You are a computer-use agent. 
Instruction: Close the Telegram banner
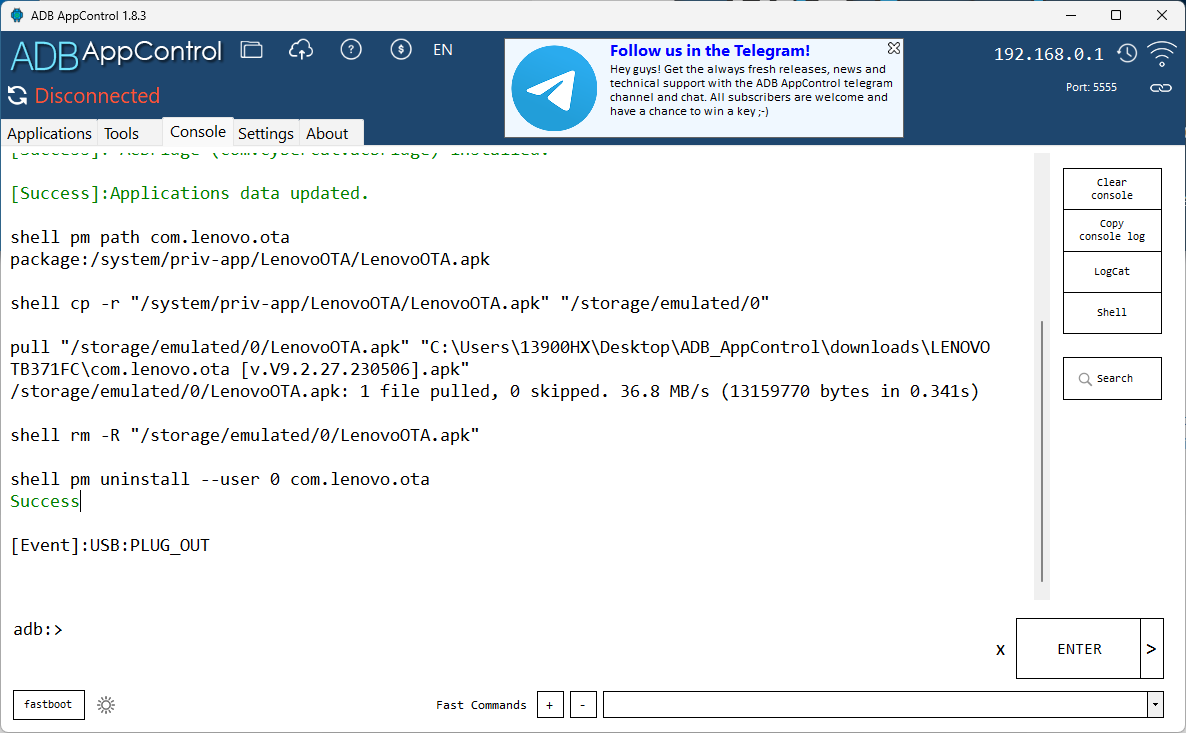pyautogui.click(x=893, y=48)
